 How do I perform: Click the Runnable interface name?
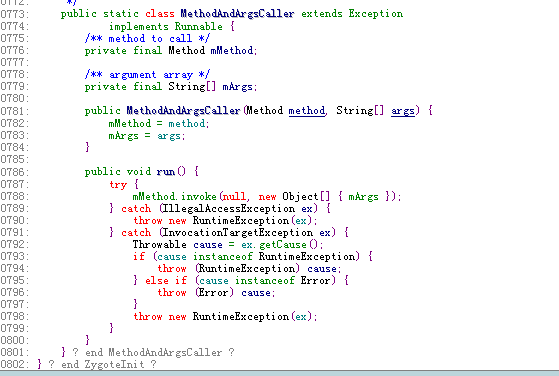click(199, 26)
